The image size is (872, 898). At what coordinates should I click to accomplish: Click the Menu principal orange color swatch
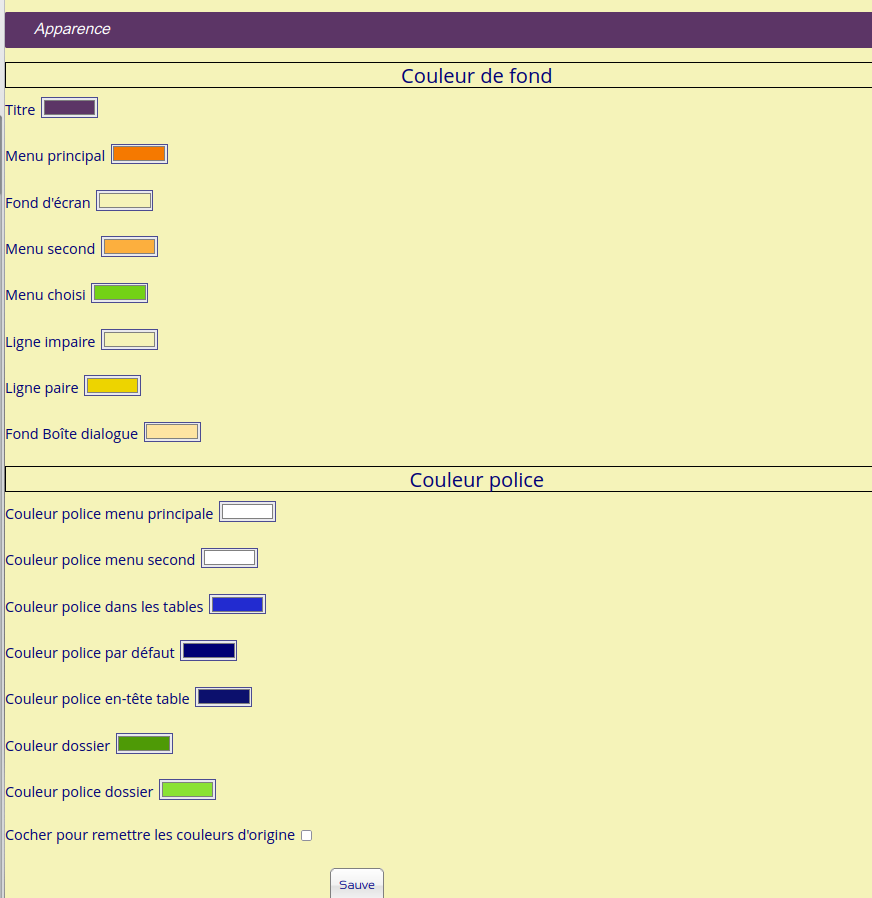(x=139, y=154)
